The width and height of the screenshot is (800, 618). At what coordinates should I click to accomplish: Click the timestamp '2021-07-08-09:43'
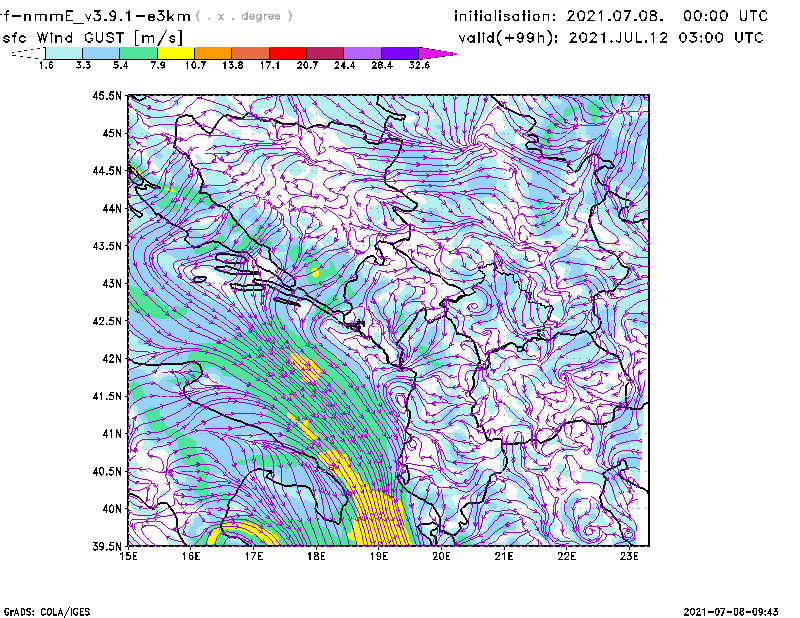tap(731, 612)
